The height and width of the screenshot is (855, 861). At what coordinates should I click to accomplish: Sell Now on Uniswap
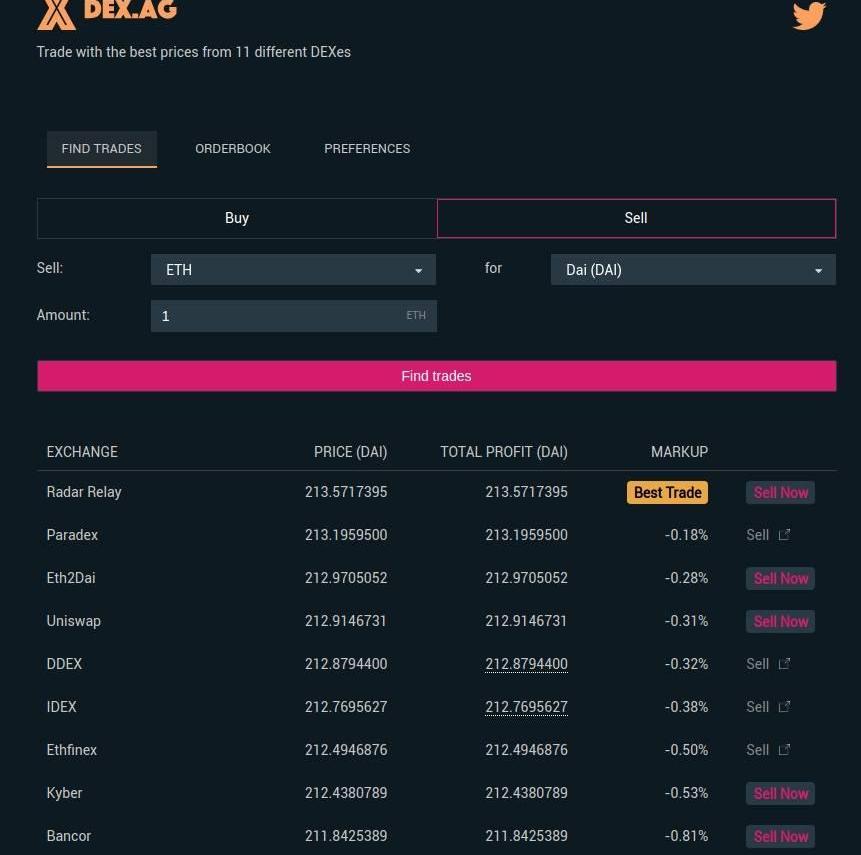pos(780,622)
